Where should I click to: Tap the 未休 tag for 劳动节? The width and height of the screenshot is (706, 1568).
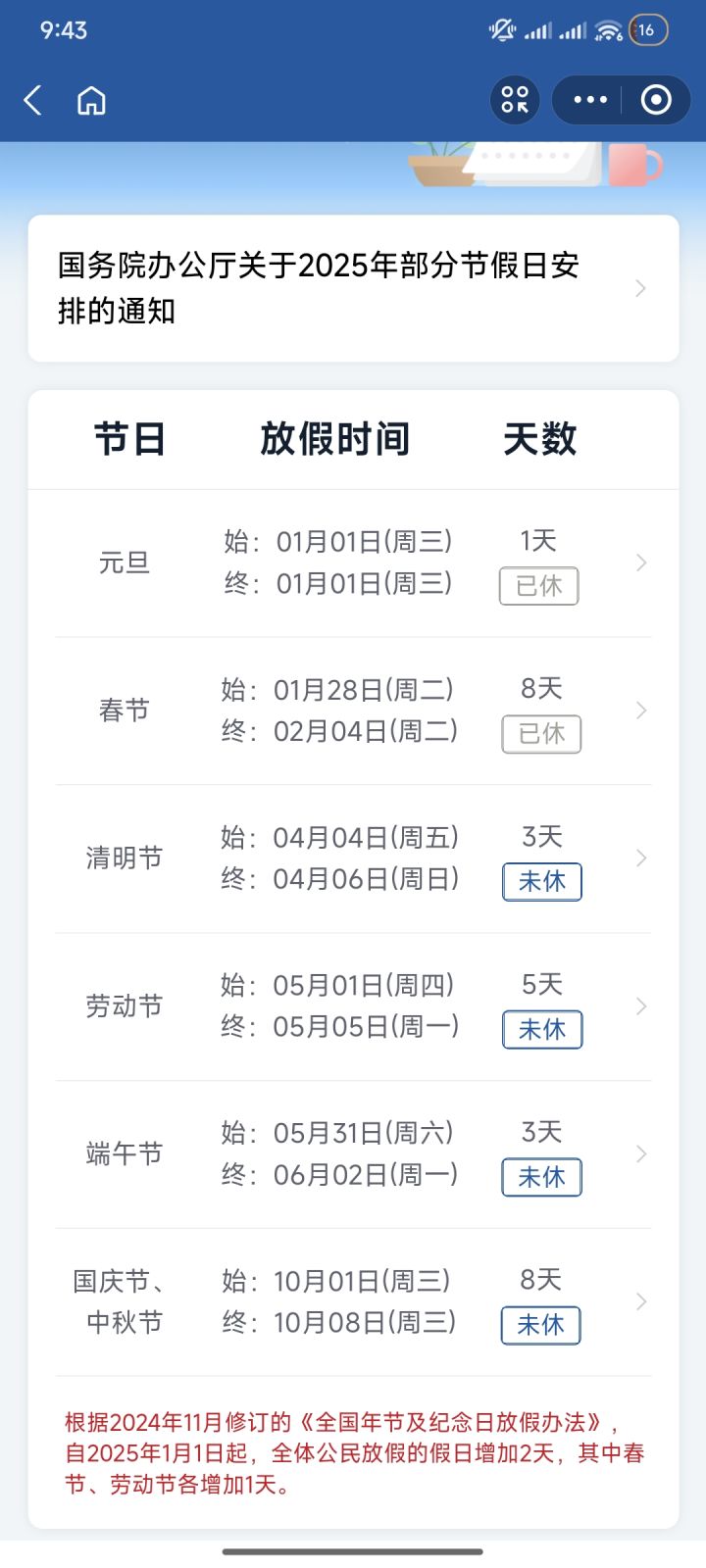point(542,1030)
